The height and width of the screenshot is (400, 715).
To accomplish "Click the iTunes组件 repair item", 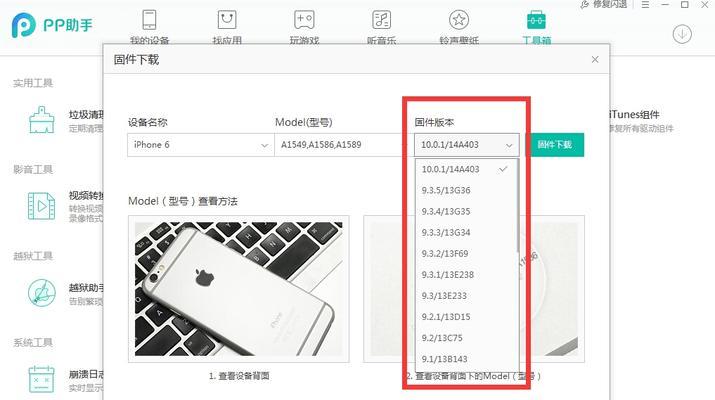I will point(642,120).
